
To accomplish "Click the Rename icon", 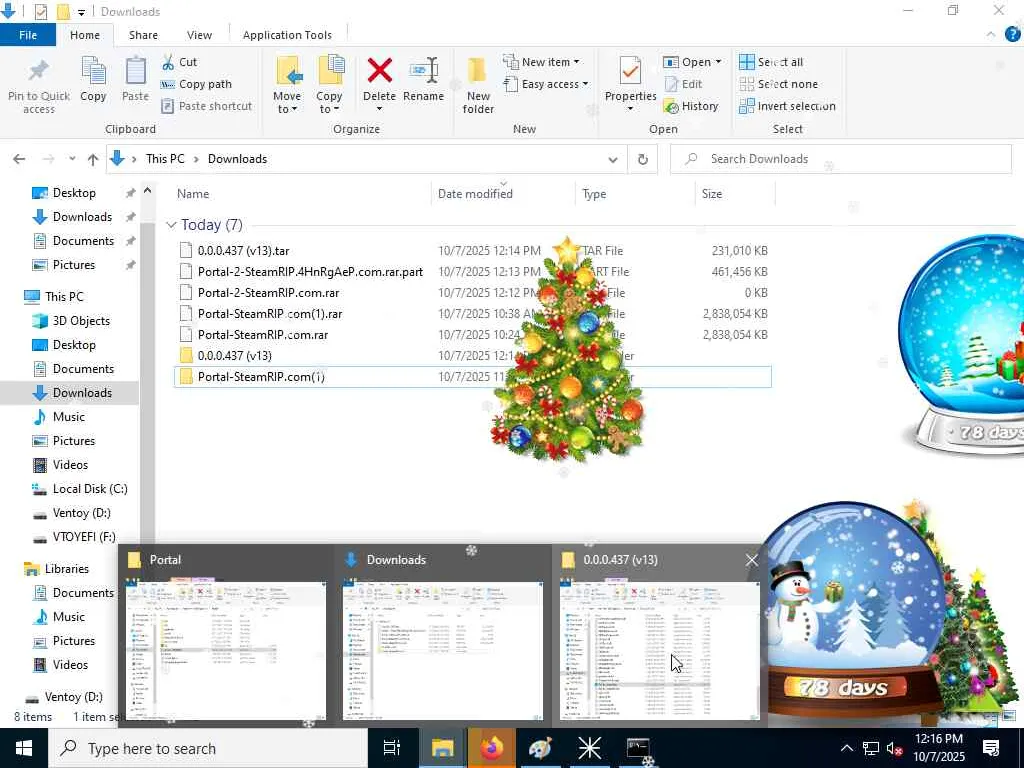I will point(423,71).
